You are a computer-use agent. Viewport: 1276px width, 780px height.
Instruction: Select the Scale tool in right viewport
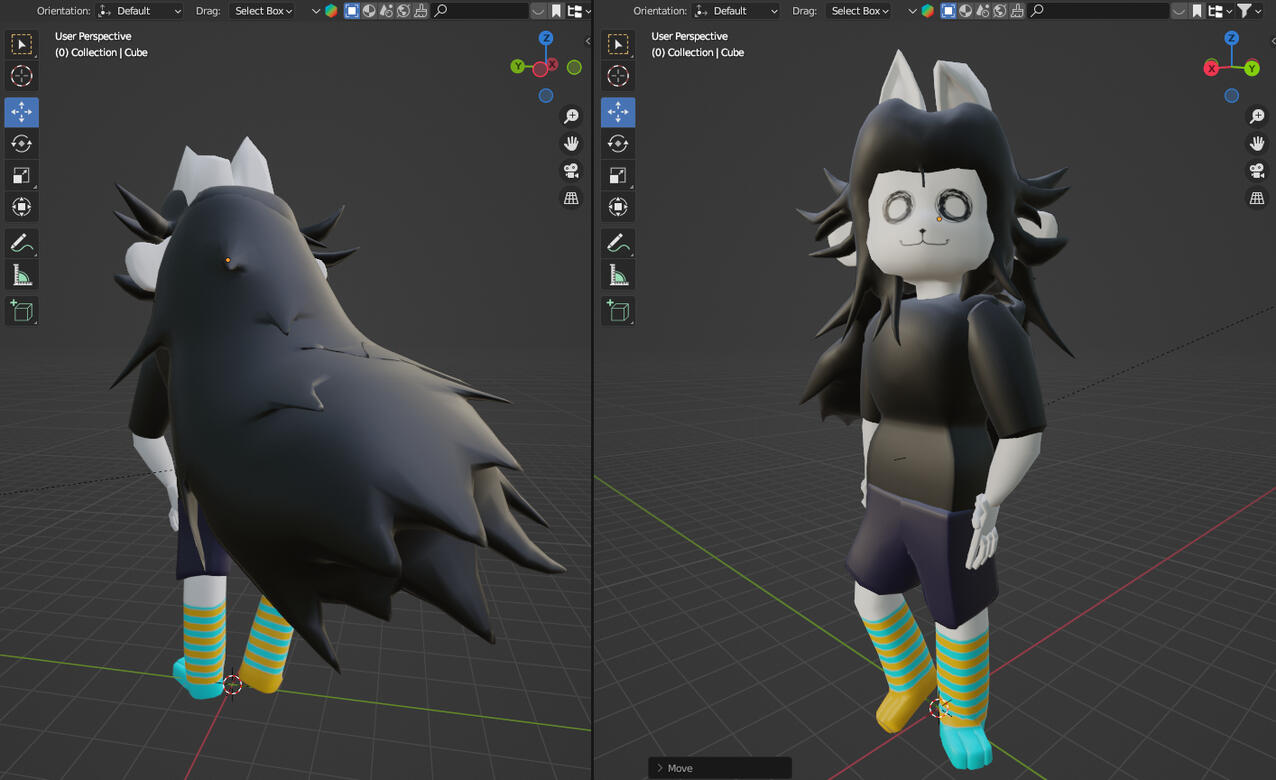(x=618, y=175)
